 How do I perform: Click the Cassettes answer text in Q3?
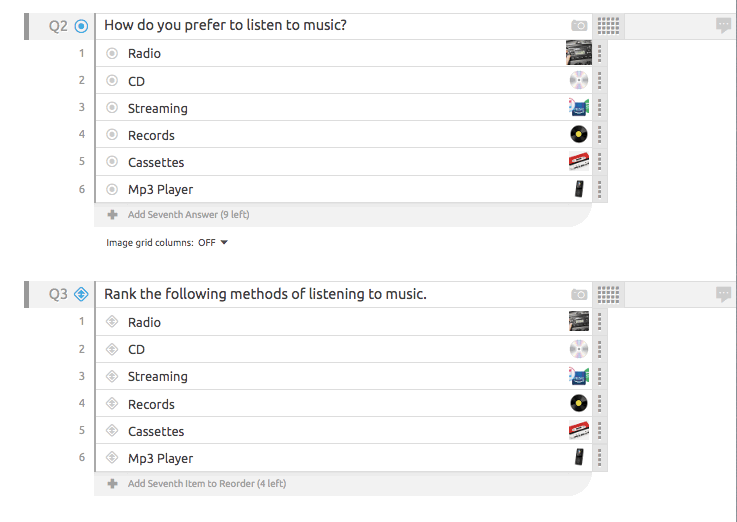point(156,431)
